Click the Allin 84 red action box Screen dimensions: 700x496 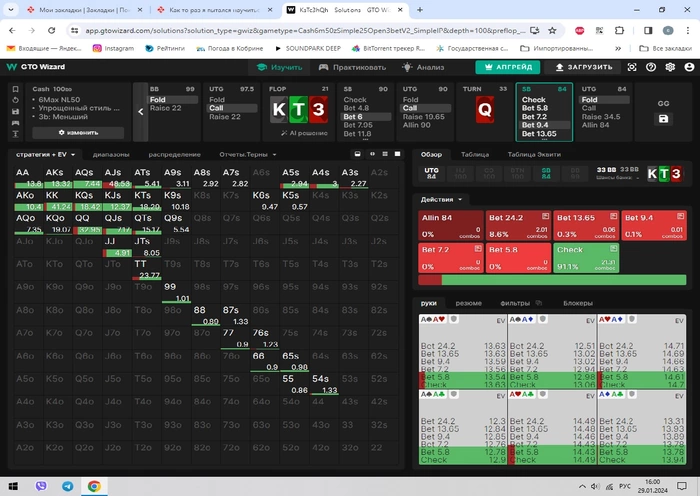[x=450, y=225]
